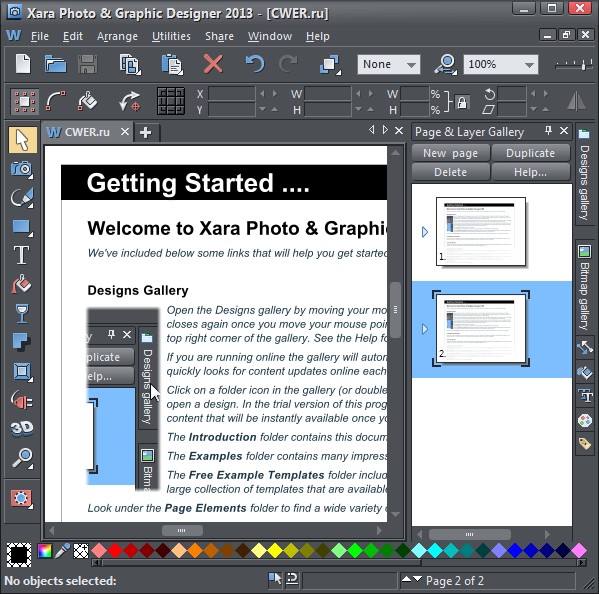Select the Text tool
This screenshot has width=599, height=594.
21,255
